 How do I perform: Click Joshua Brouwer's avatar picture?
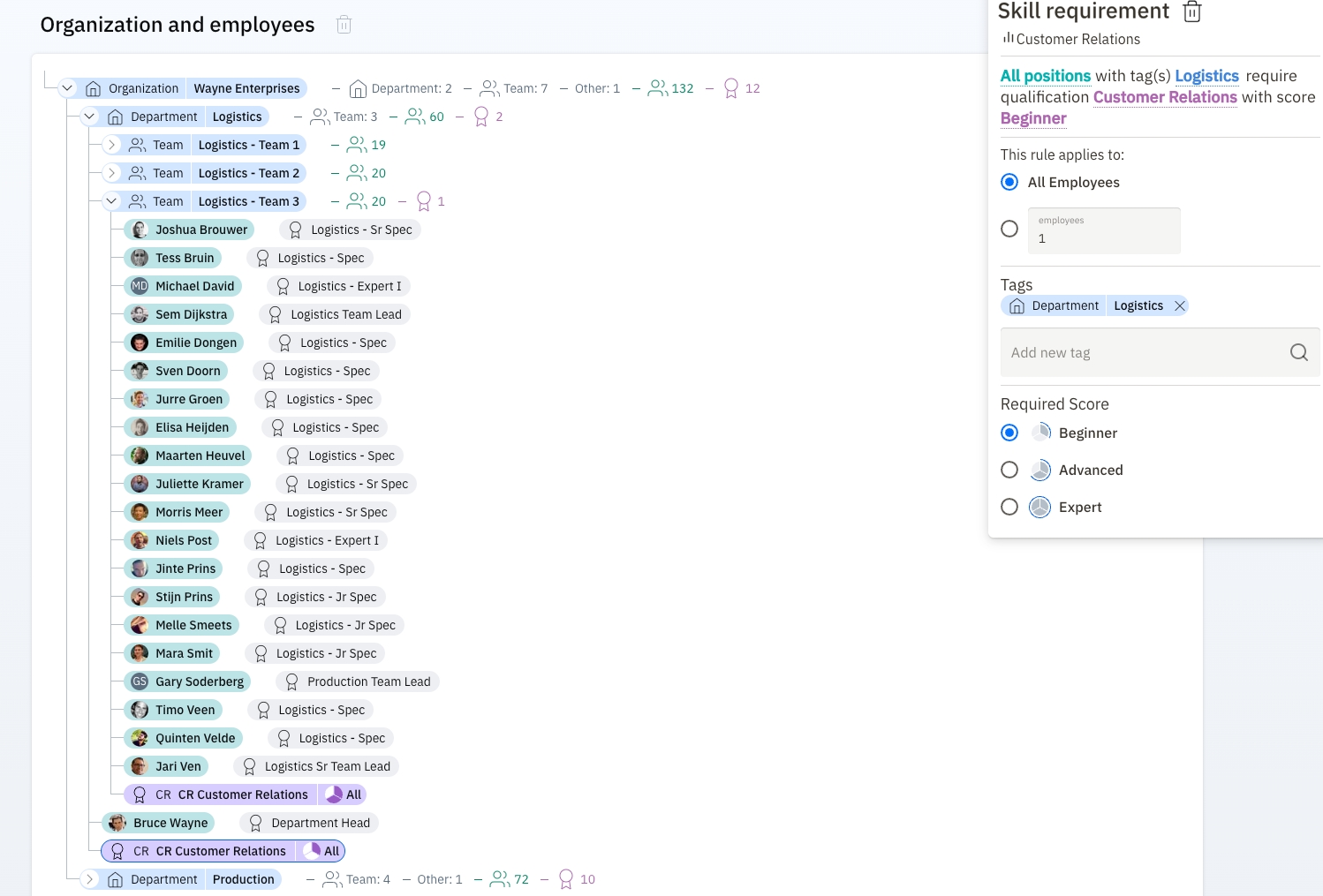[x=140, y=230]
